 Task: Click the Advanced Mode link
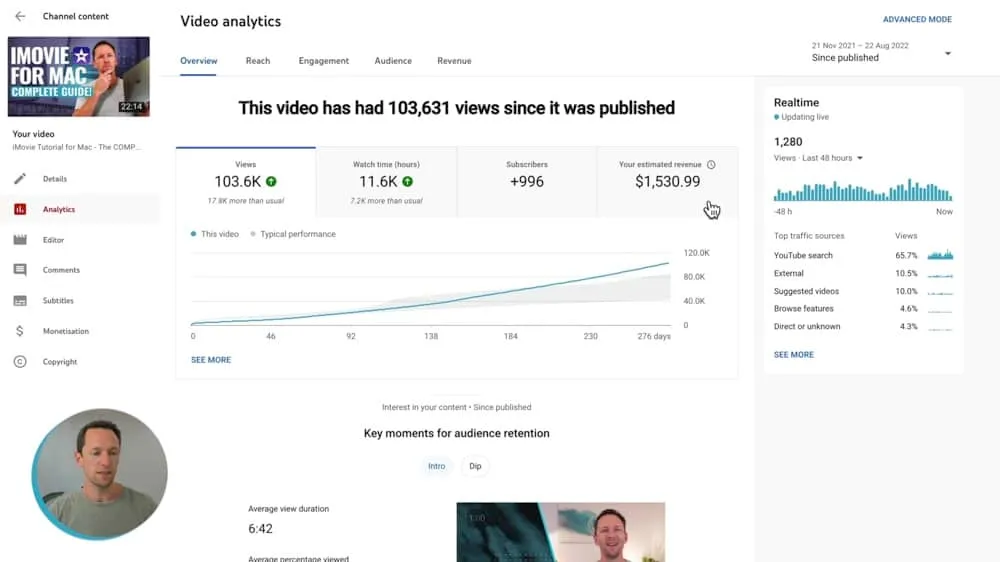coord(917,20)
